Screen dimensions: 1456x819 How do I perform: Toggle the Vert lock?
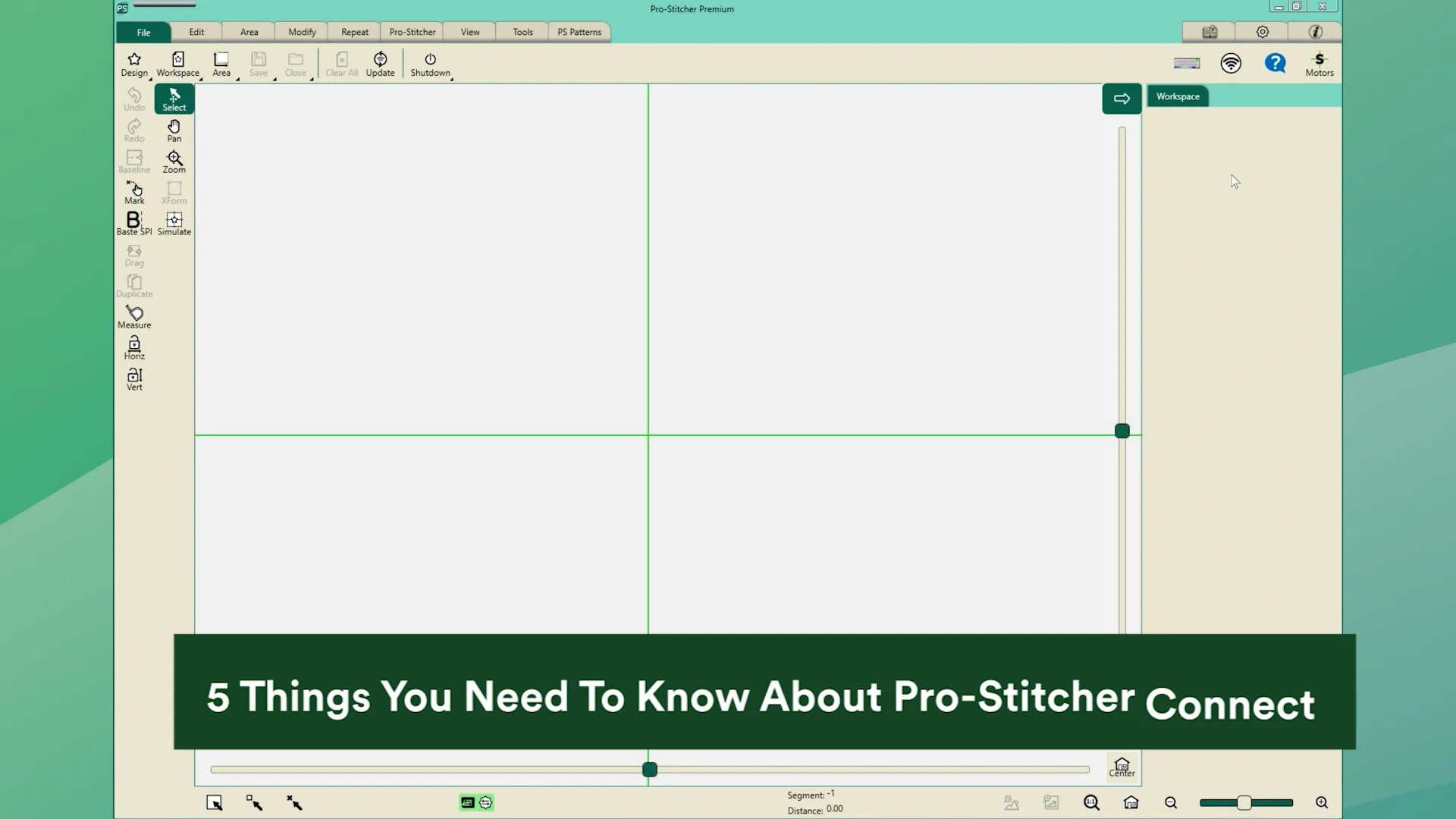tap(134, 379)
